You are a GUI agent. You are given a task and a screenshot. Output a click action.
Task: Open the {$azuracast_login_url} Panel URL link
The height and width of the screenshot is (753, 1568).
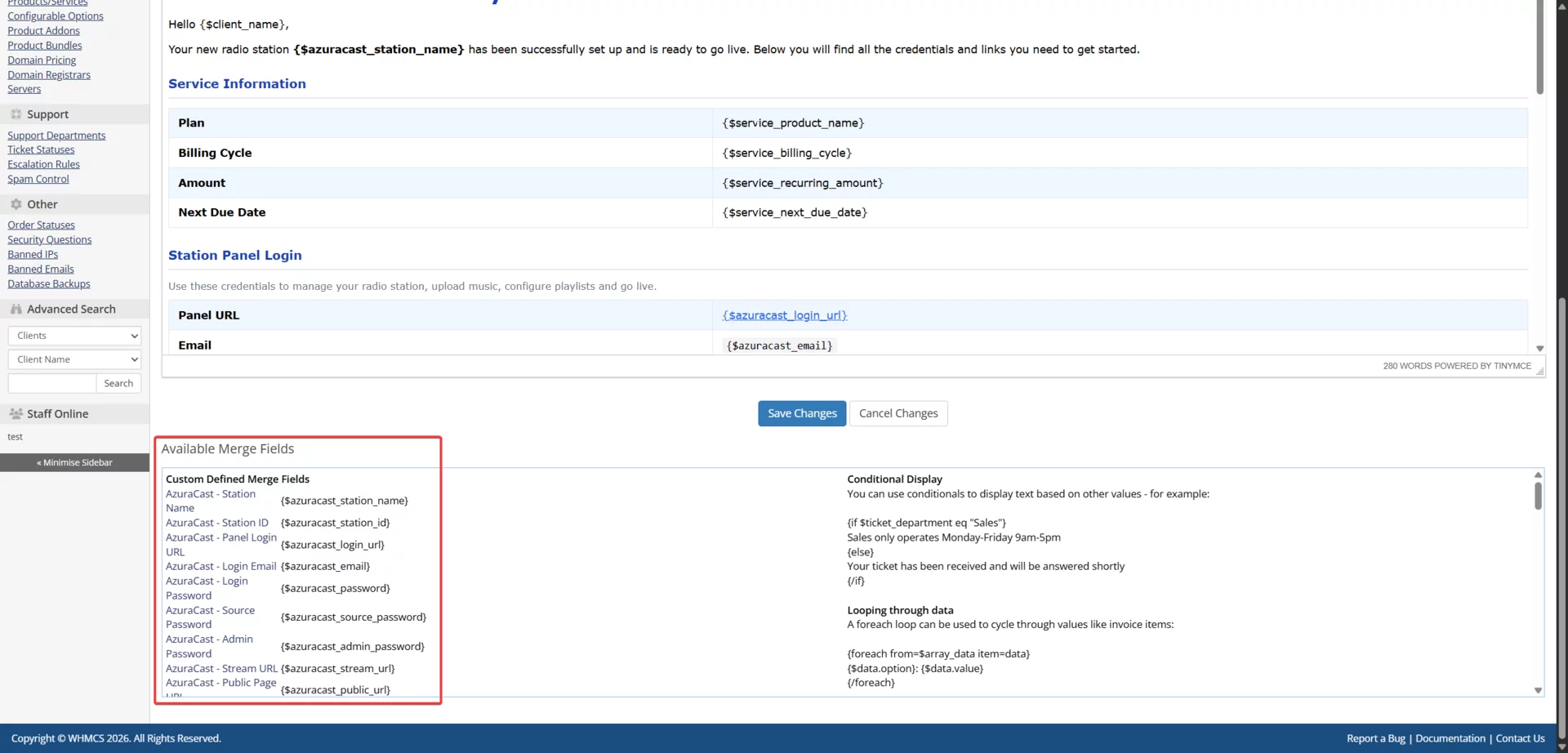point(784,315)
